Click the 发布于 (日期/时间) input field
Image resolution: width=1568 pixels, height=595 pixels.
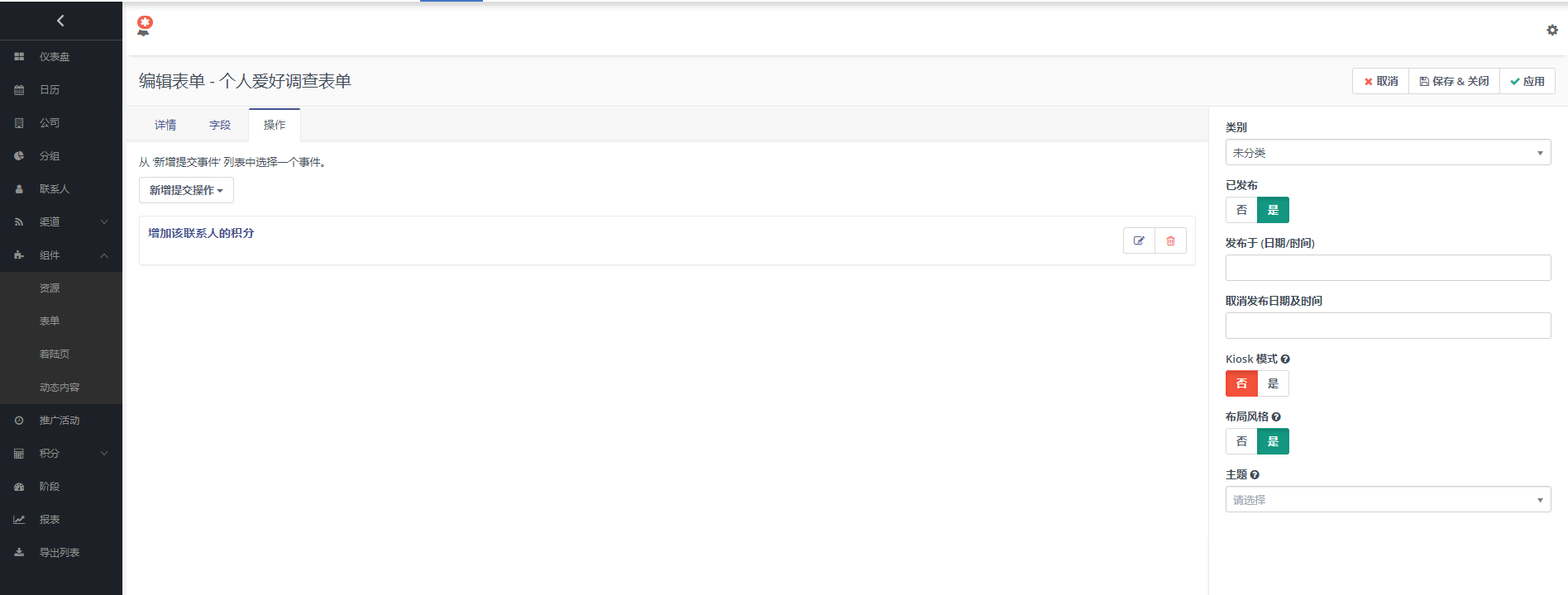[x=1388, y=268]
